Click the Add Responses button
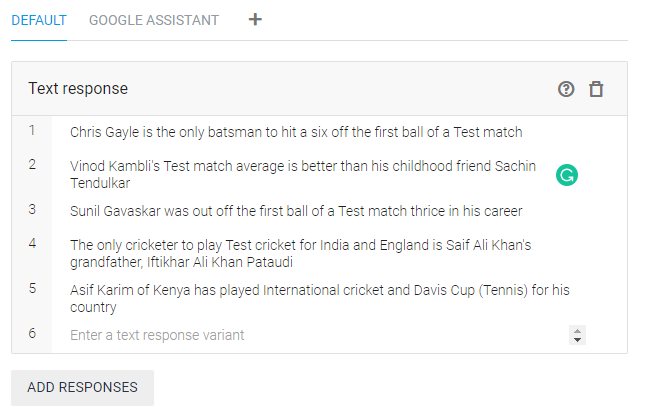657x416 pixels. pos(82,387)
